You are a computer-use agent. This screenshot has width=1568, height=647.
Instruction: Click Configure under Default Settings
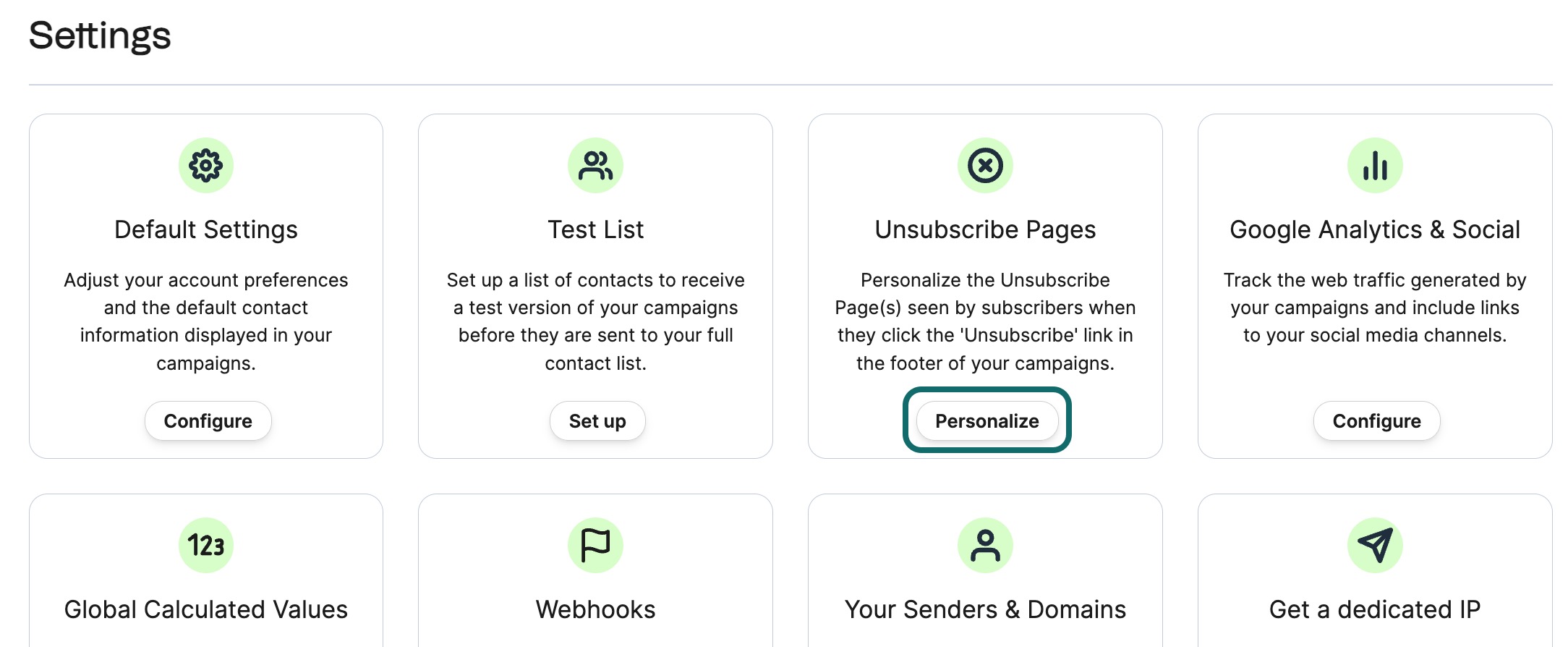click(x=208, y=420)
